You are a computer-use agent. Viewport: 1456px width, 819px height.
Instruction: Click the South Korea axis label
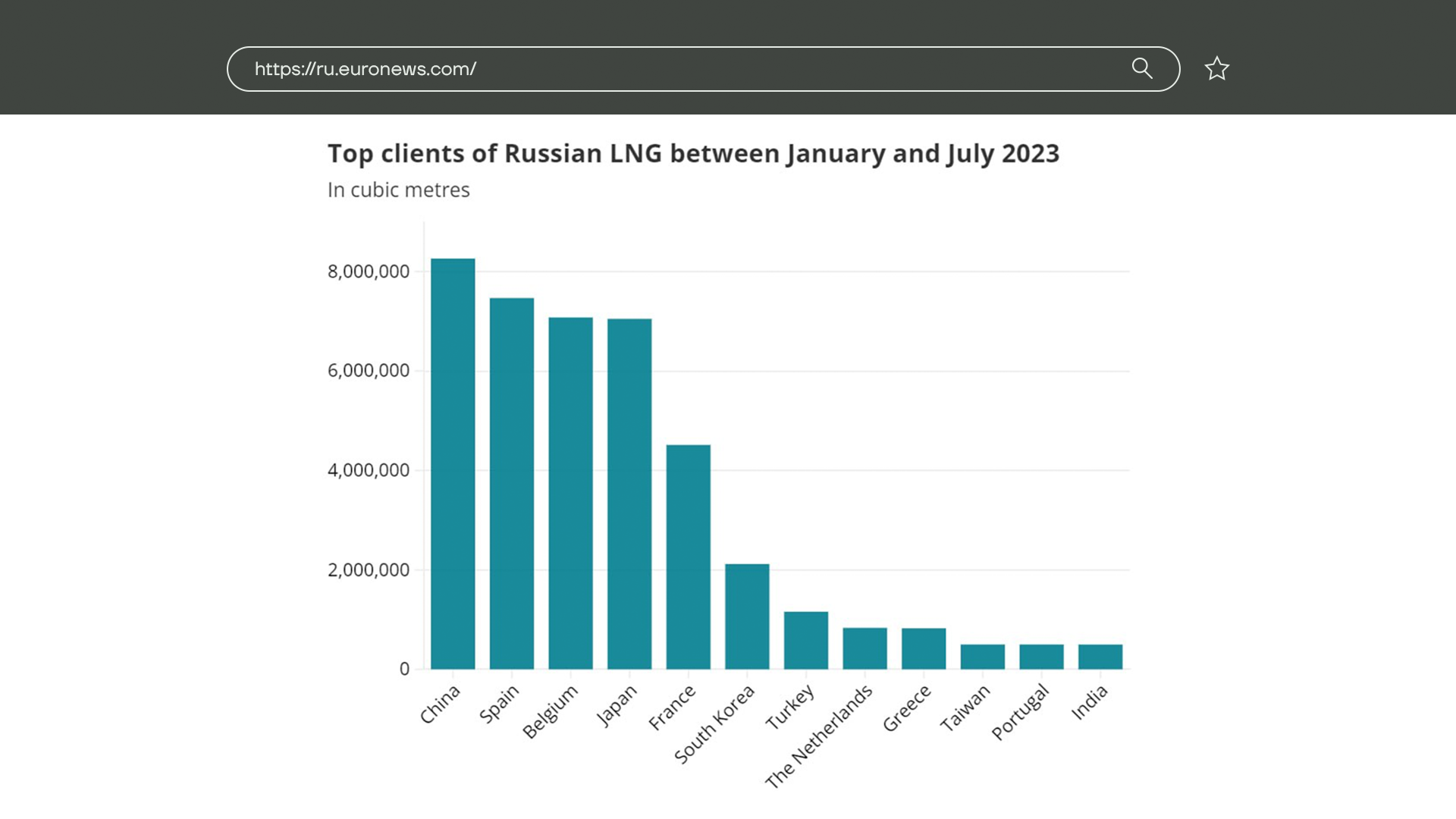[714, 724]
